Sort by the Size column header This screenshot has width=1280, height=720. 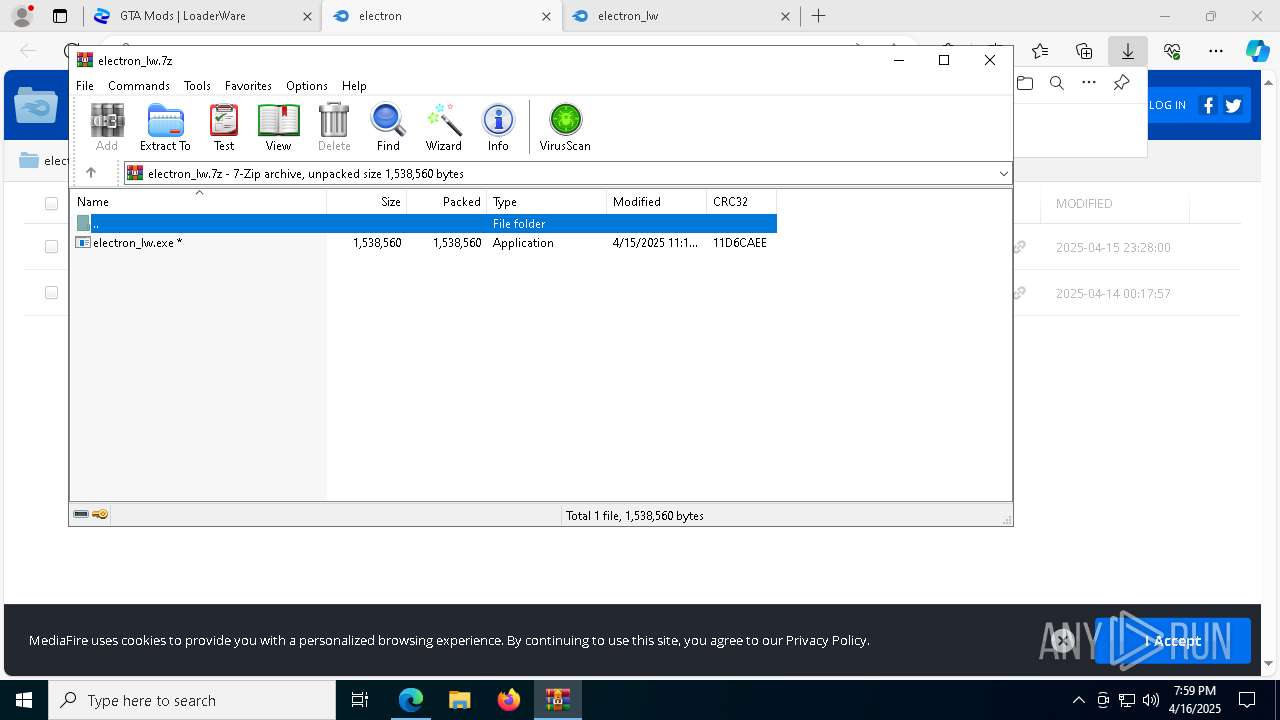coord(367,201)
